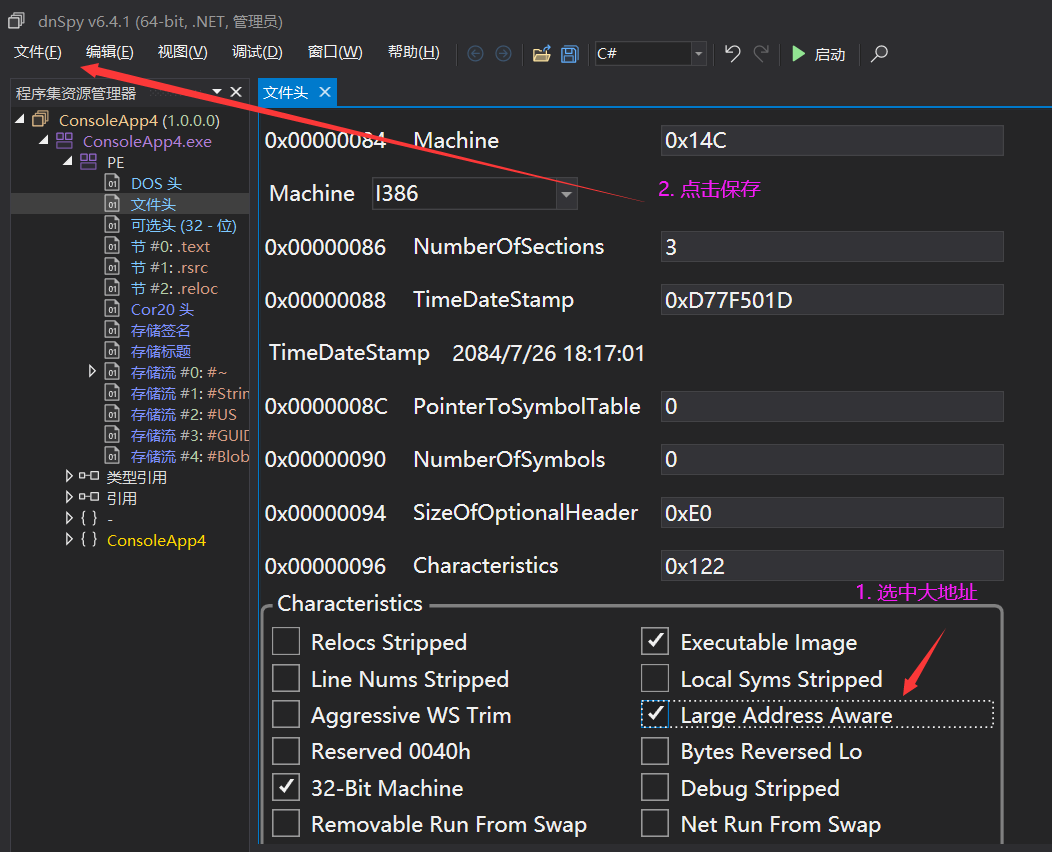
Task: Toggle the Debug Stripped checkbox
Action: (655, 788)
